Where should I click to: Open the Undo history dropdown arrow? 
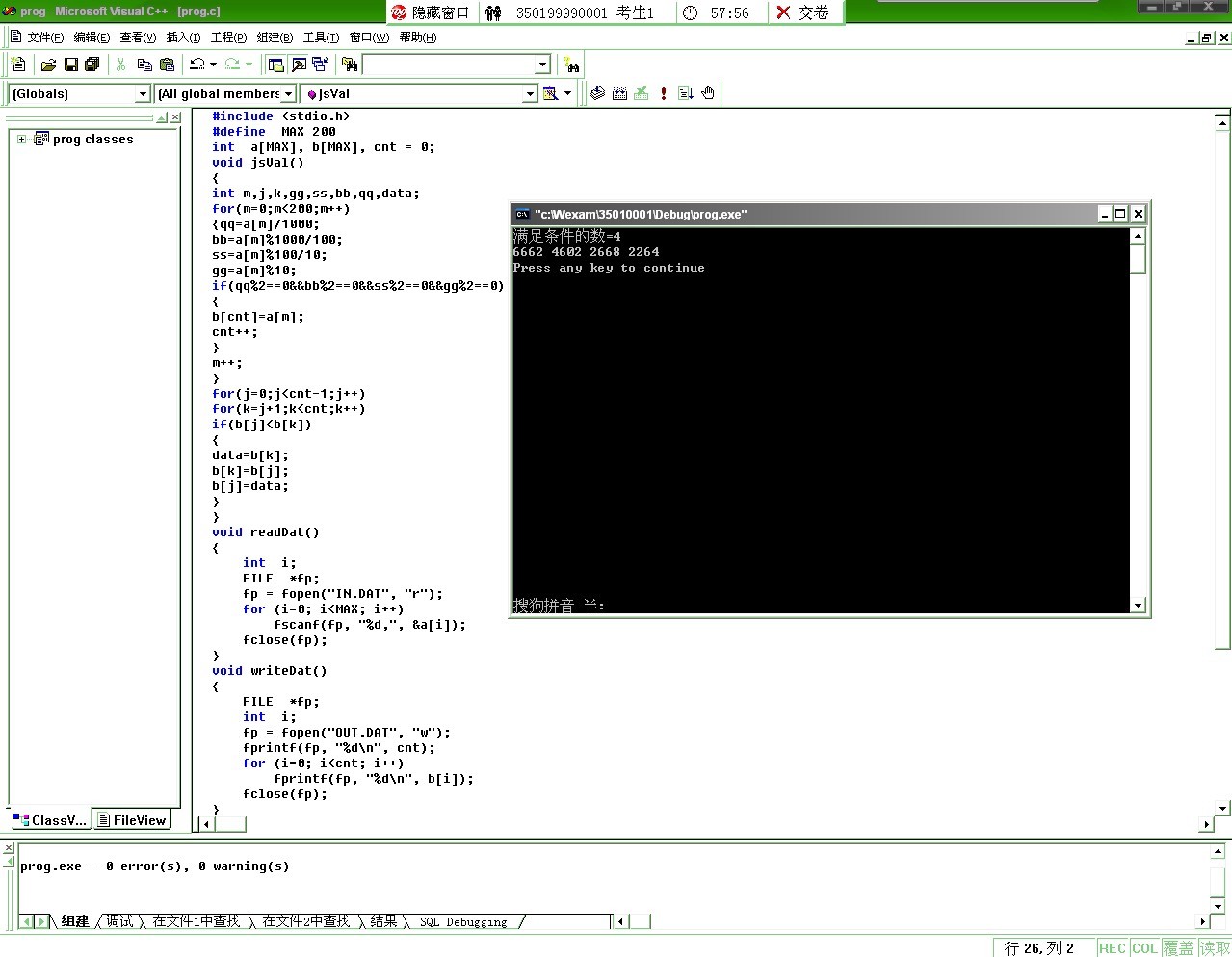point(213,65)
